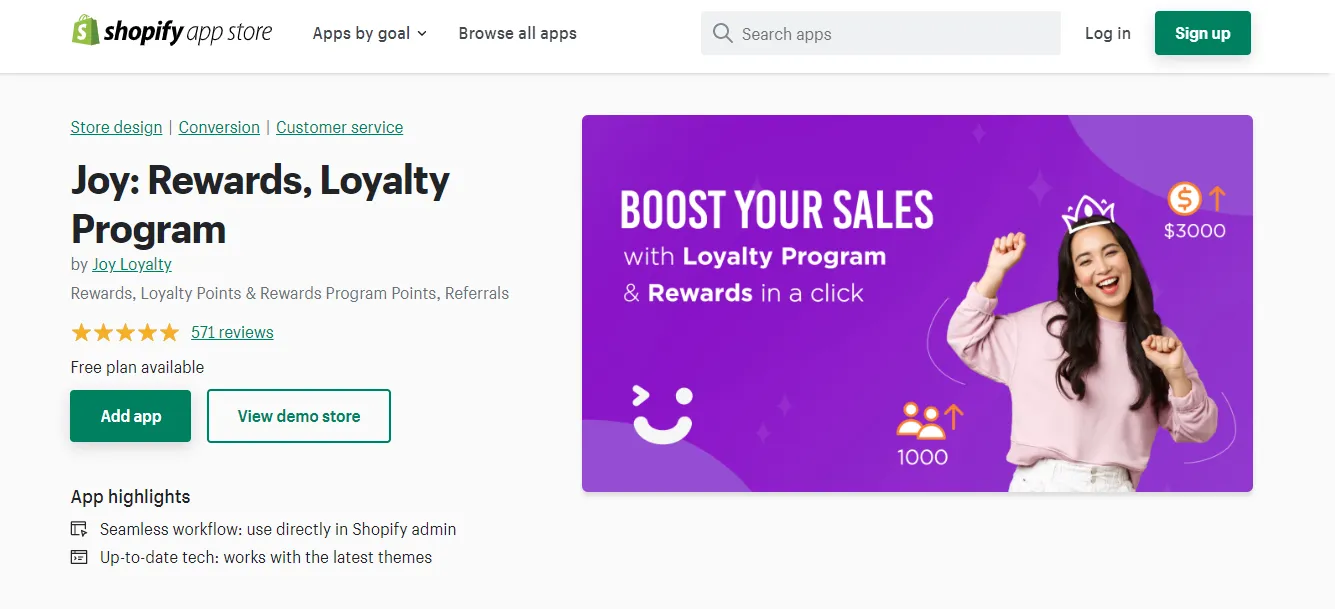The image size is (1335, 609).
Task: Click the Shopify shopping bag logo icon
Action: pyautogui.click(x=85, y=31)
